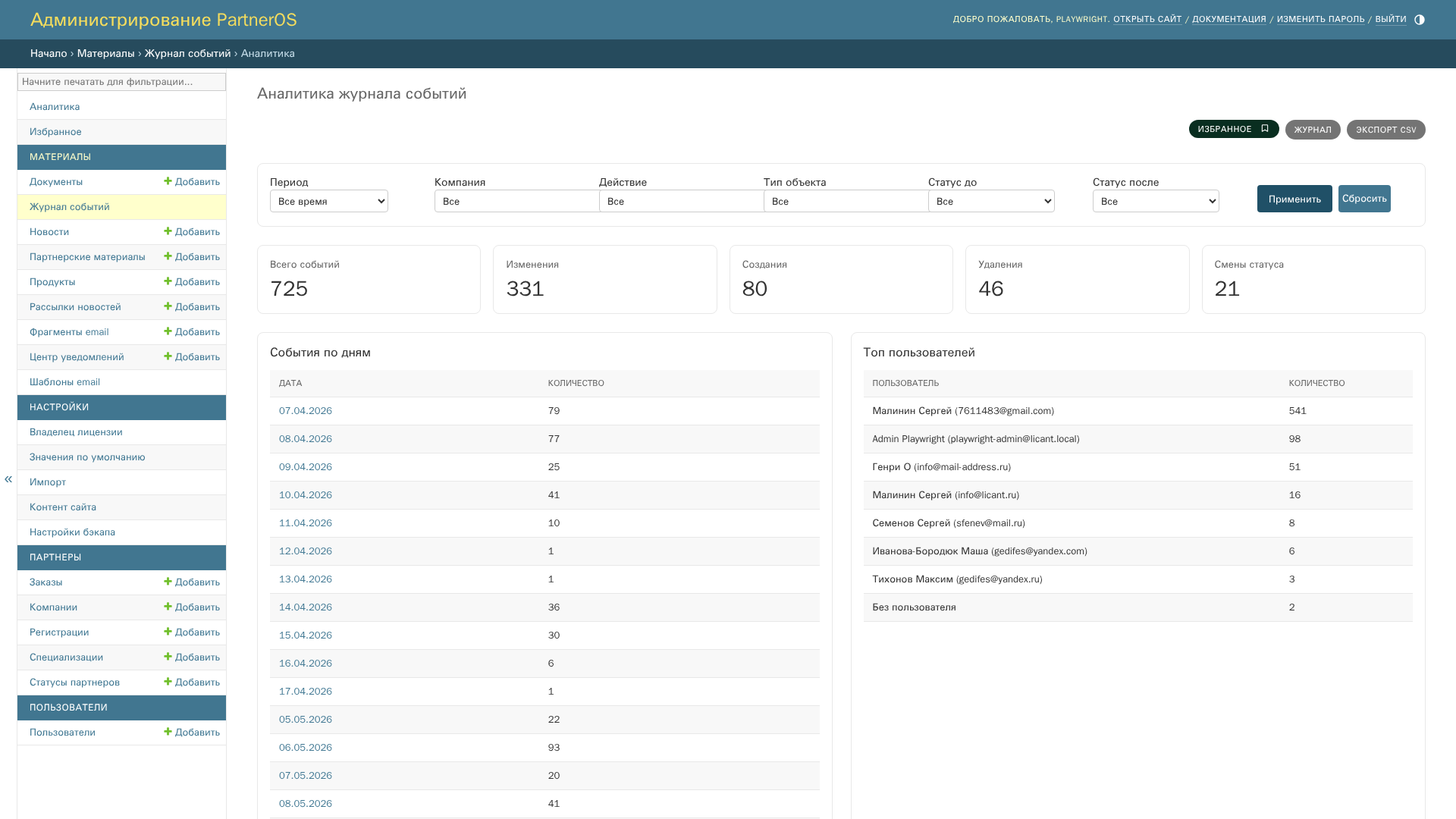The height and width of the screenshot is (819, 1456).
Task: Open the Действие filter field
Action: click(681, 201)
